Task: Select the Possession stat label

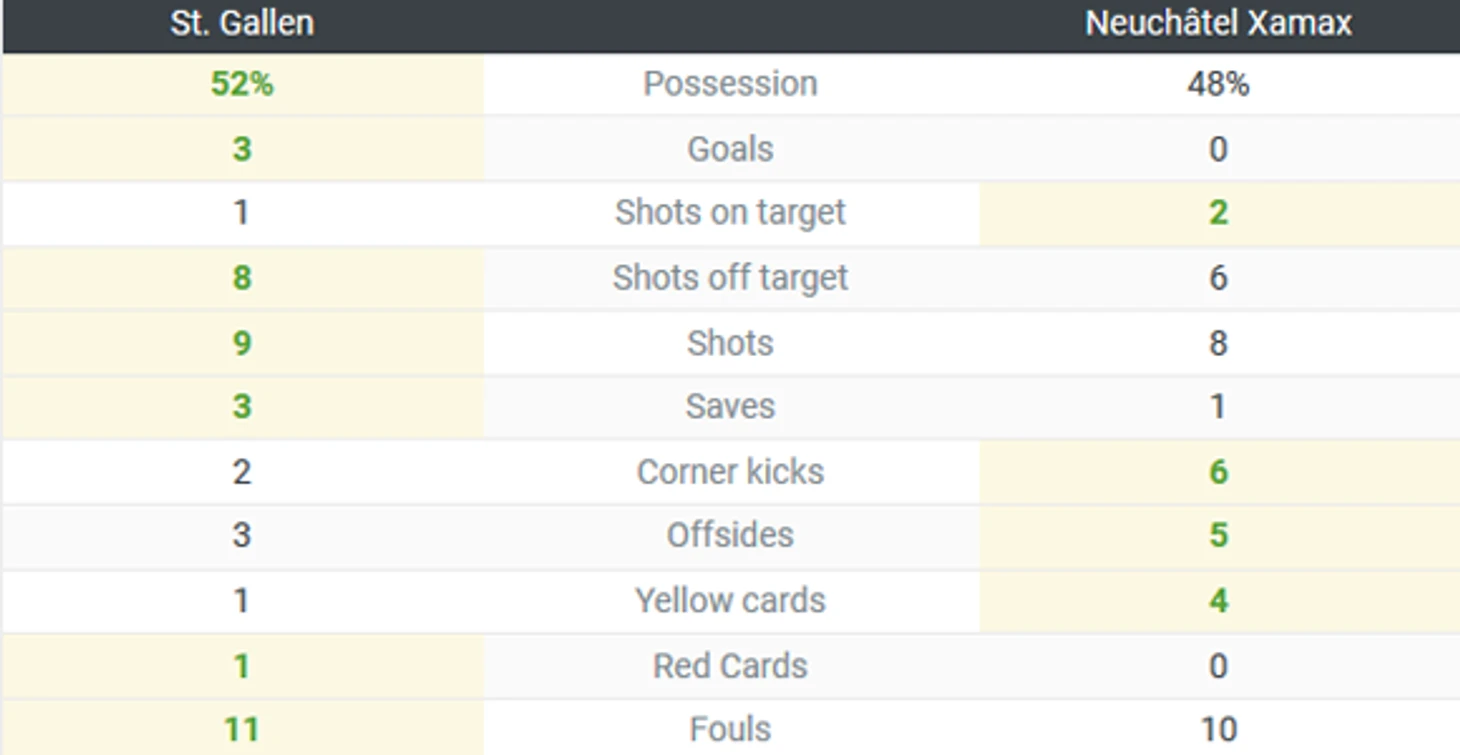Action: click(x=730, y=84)
